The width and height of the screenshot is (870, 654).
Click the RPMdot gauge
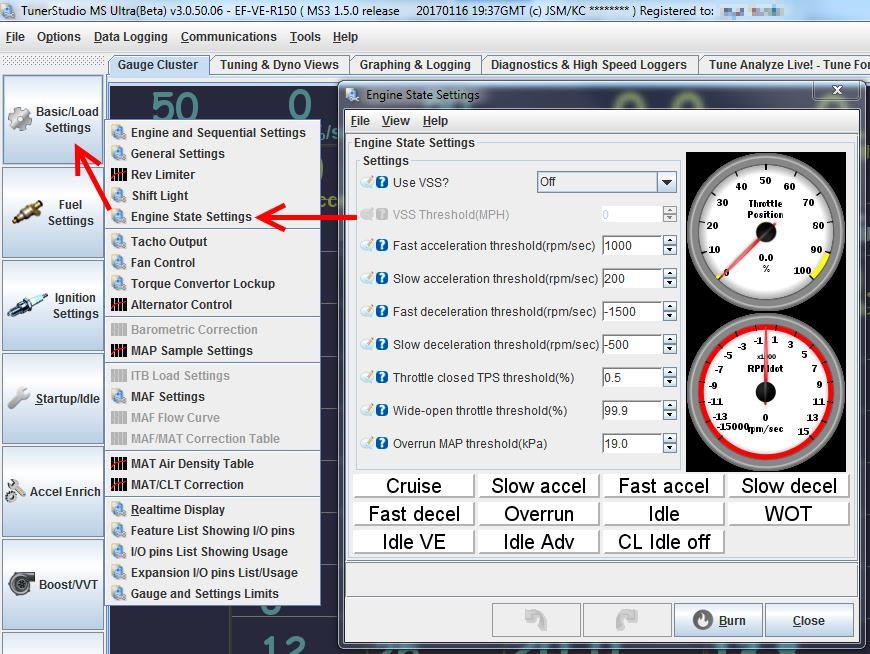[x=766, y=392]
